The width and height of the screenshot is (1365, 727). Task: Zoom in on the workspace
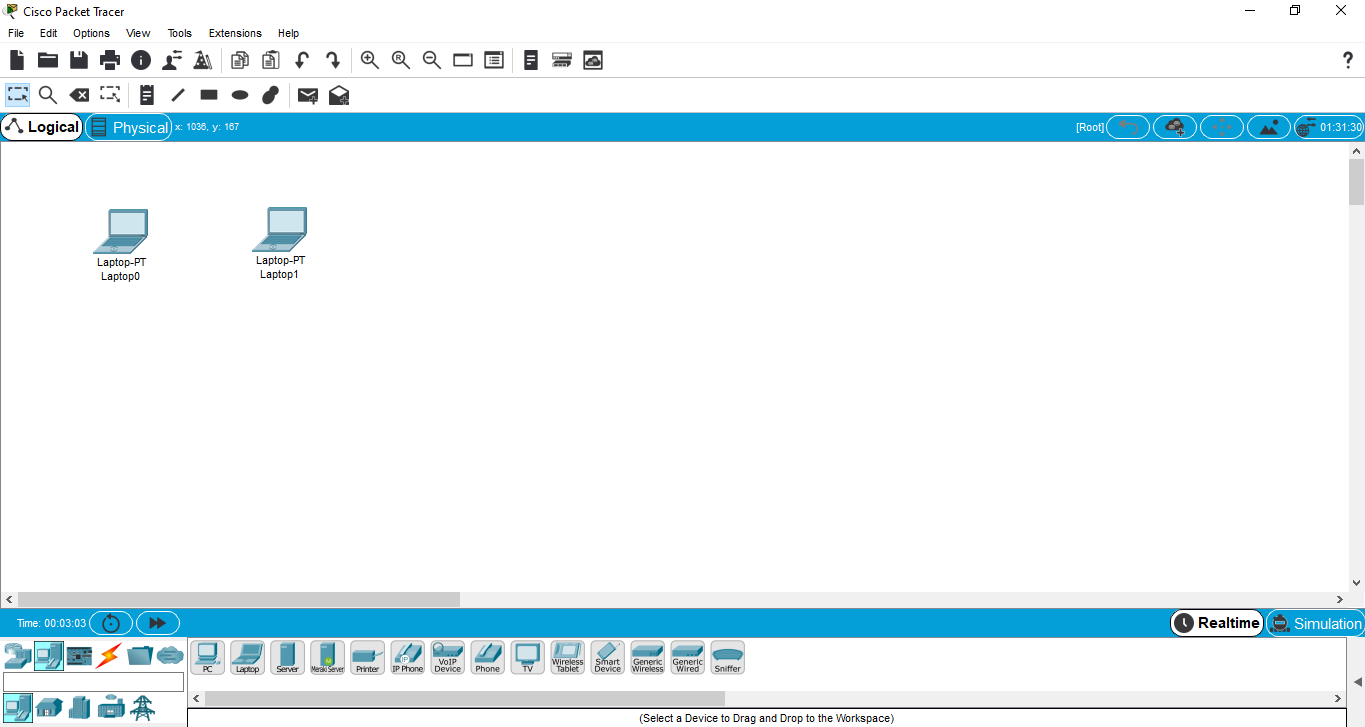[370, 60]
